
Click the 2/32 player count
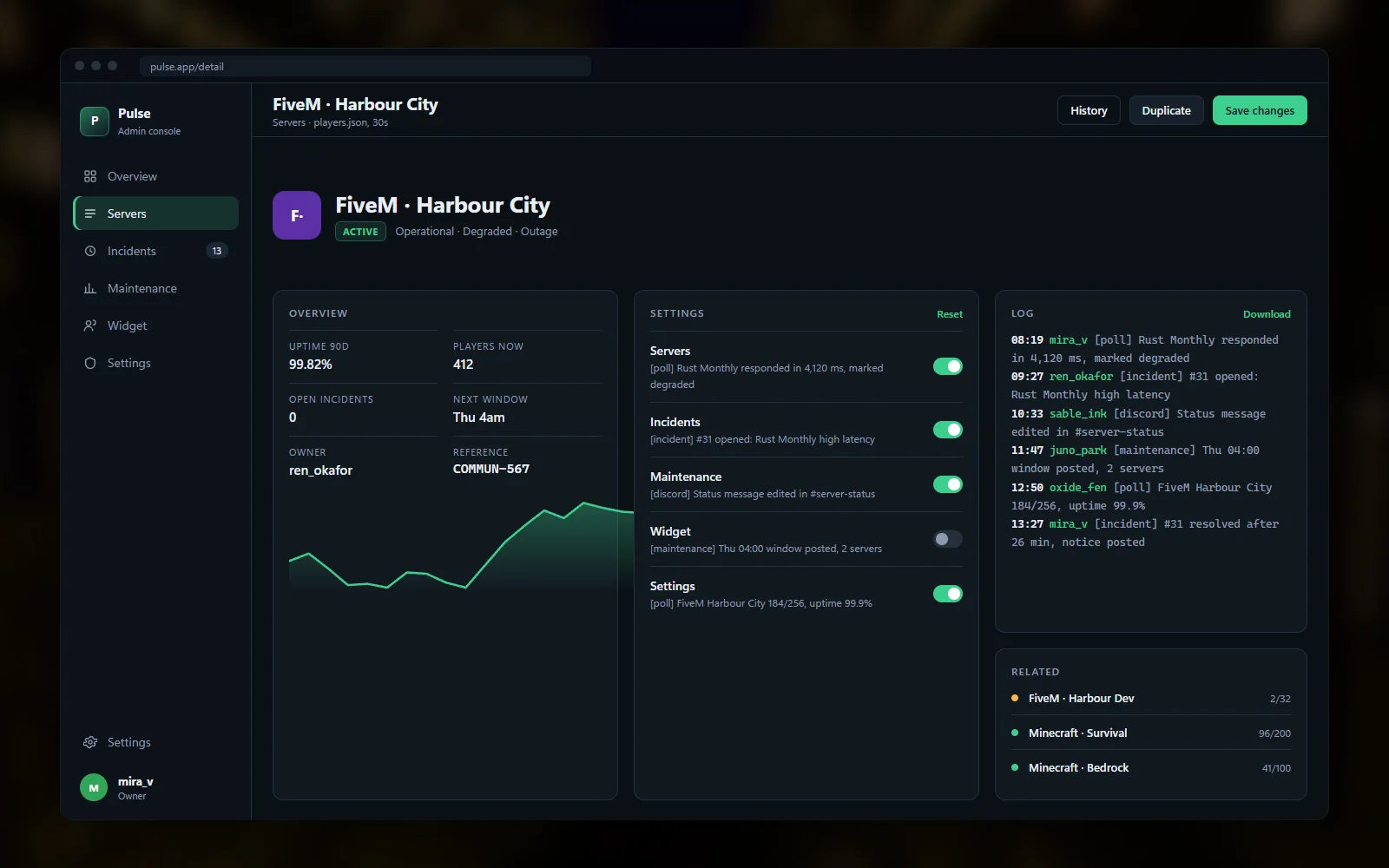1280,699
